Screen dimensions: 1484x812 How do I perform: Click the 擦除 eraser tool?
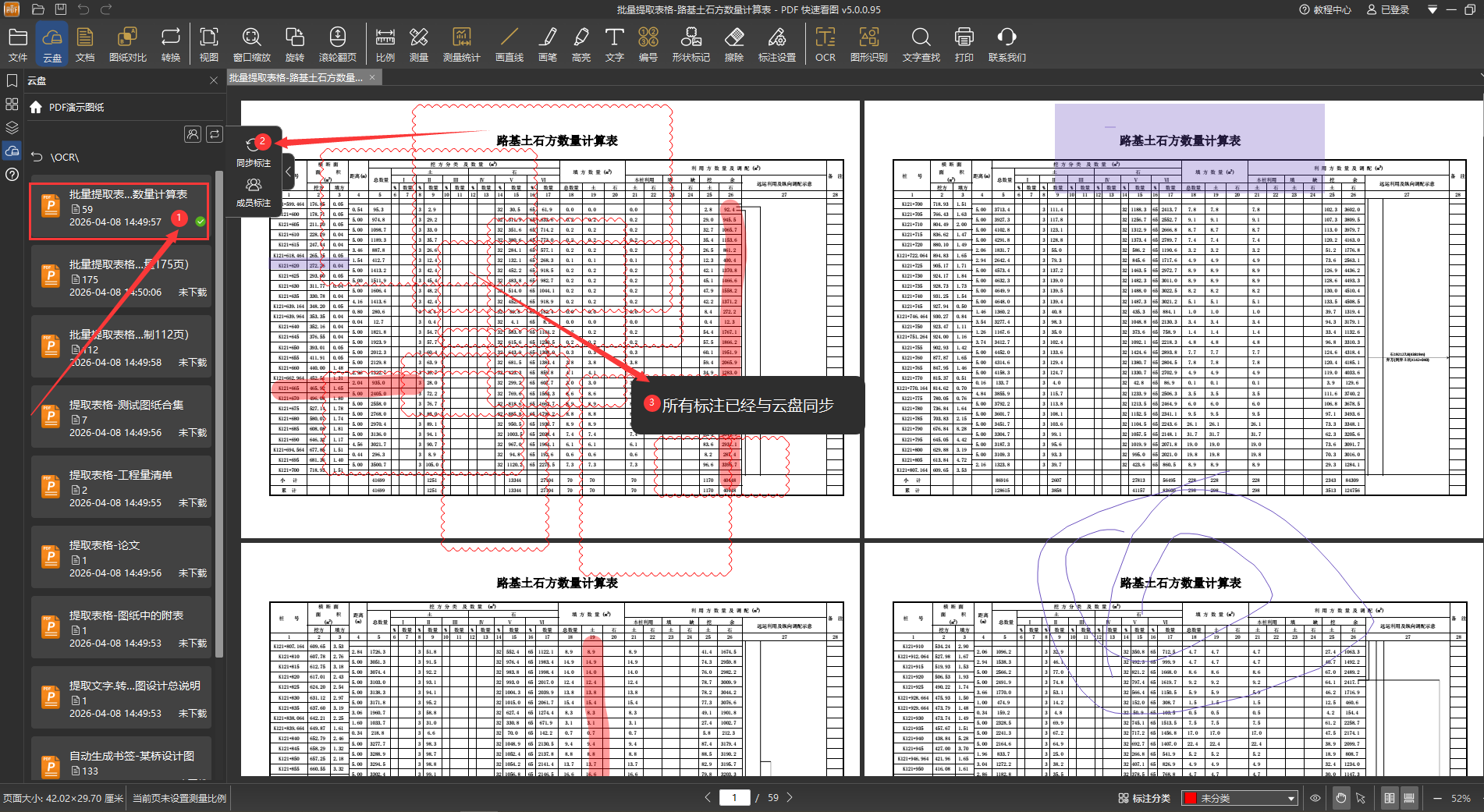coord(733,44)
